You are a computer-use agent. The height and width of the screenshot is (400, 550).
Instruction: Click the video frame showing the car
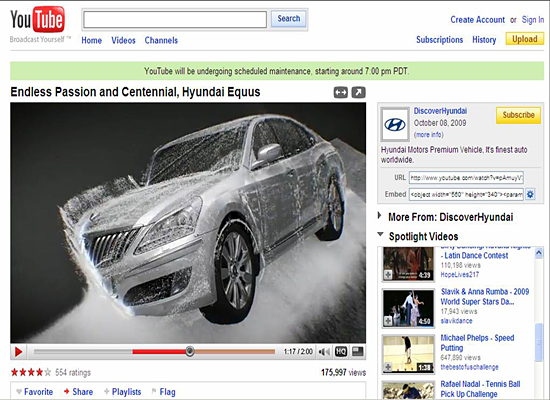[188, 222]
